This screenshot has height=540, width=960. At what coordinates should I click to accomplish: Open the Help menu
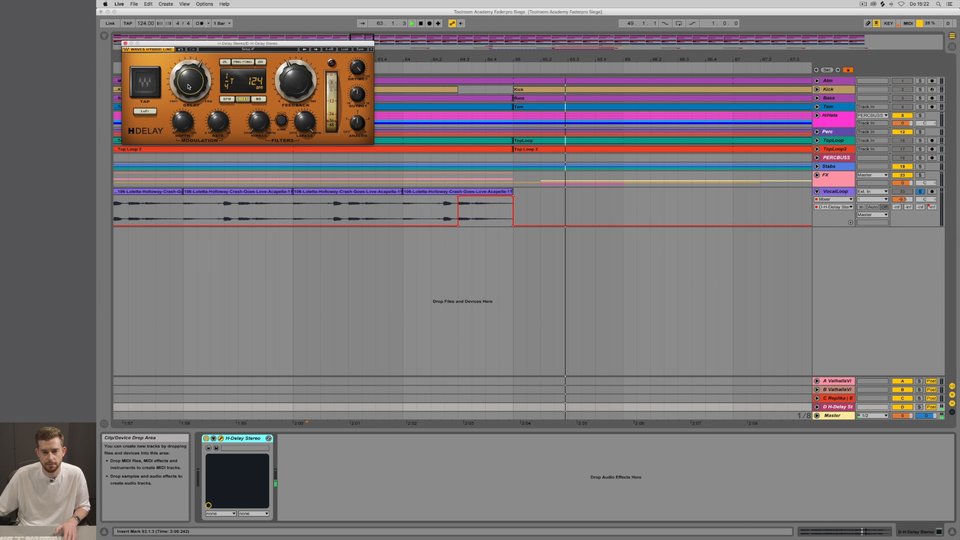click(x=224, y=4)
